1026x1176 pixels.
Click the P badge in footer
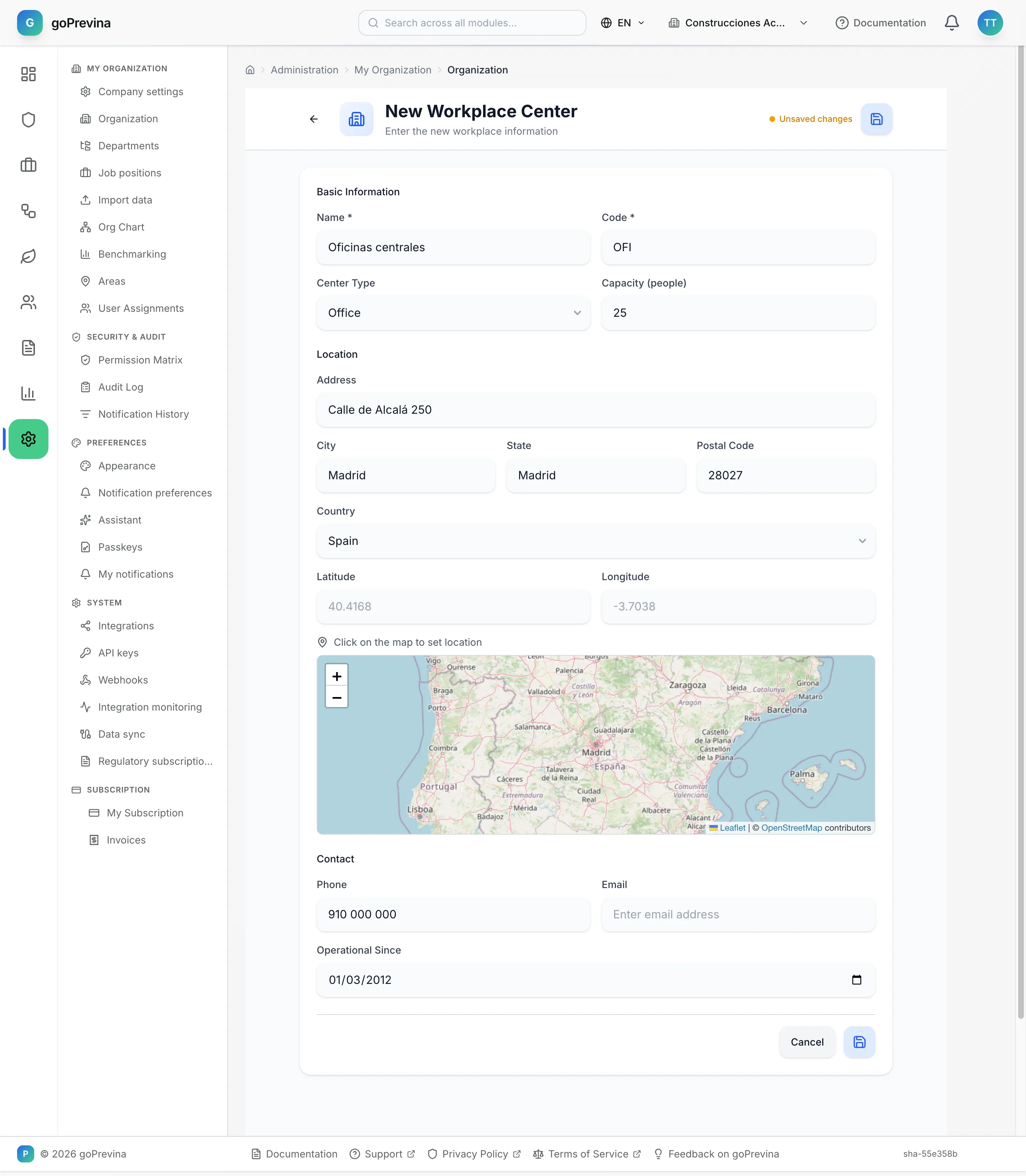click(x=25, y=1154)
